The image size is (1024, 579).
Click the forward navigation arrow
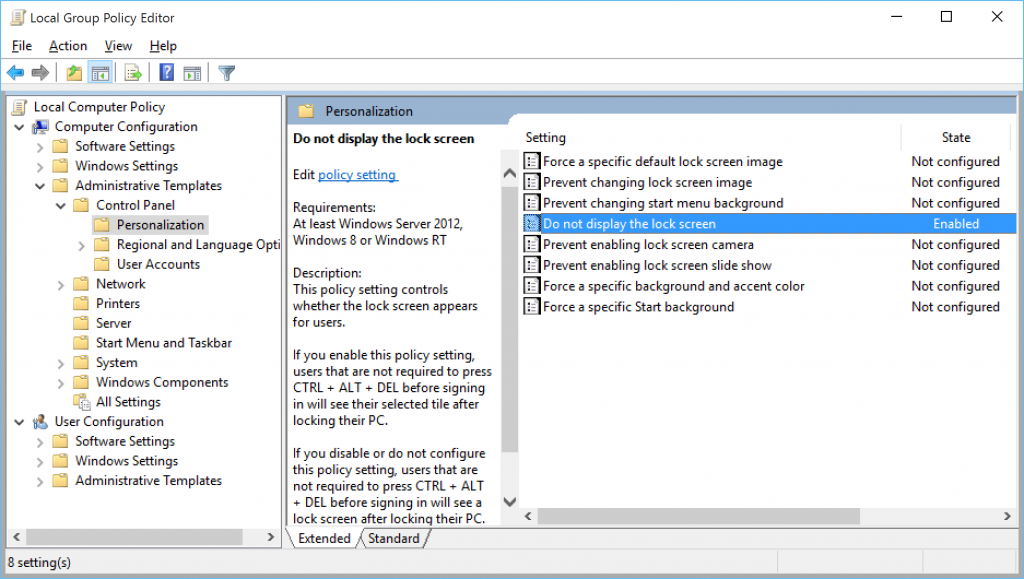38,71
